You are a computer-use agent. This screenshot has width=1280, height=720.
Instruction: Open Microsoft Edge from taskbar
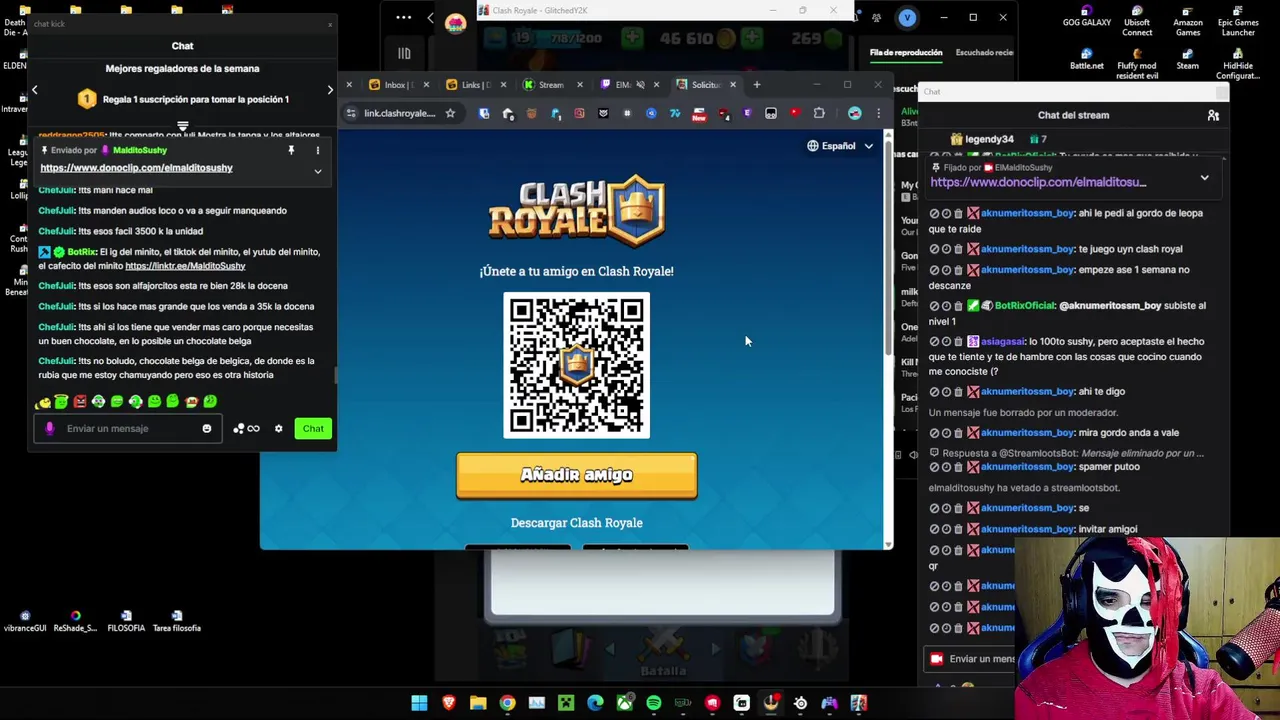[x=595, y=703]
